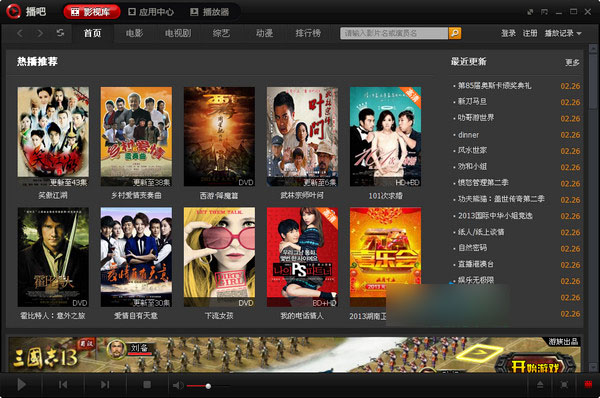Click 开始游戏 on the 三国志13 banner
Image resolution: width=600 pixels, height=398 pixels.
coord(535,365)
